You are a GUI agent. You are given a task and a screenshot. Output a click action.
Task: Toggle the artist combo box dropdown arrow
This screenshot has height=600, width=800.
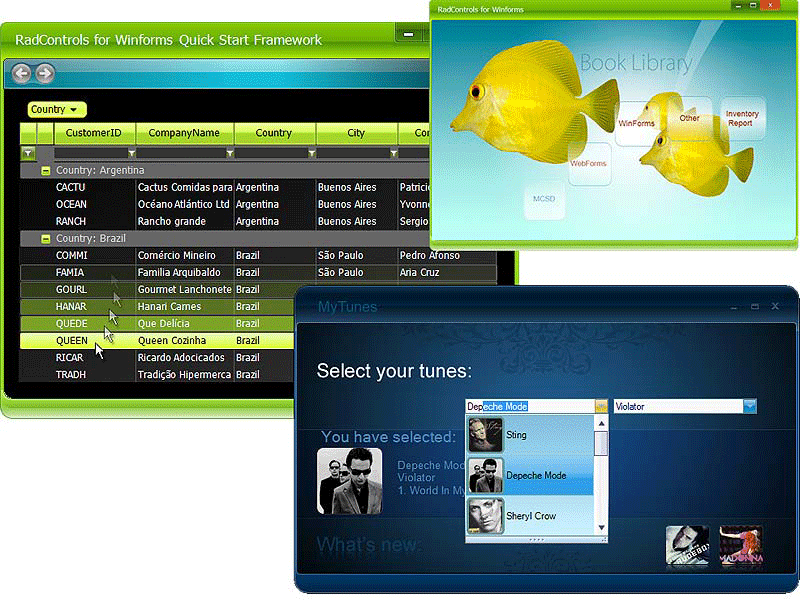[x=600, y=406]
